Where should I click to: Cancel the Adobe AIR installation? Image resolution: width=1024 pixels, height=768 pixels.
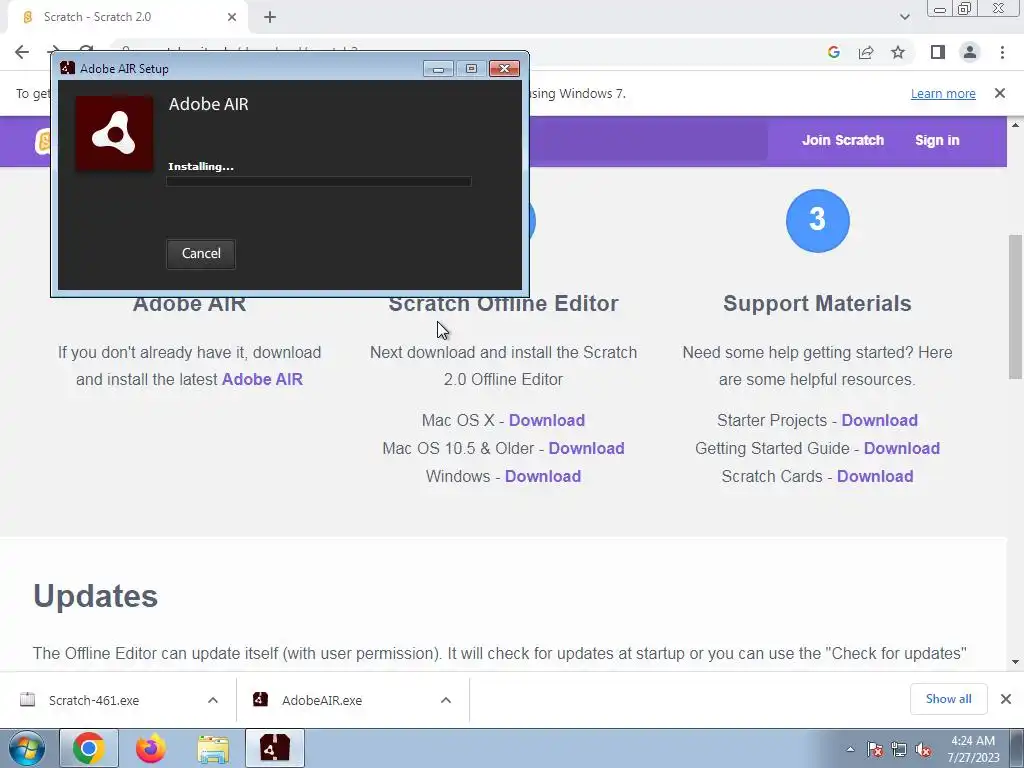(200, 253)
